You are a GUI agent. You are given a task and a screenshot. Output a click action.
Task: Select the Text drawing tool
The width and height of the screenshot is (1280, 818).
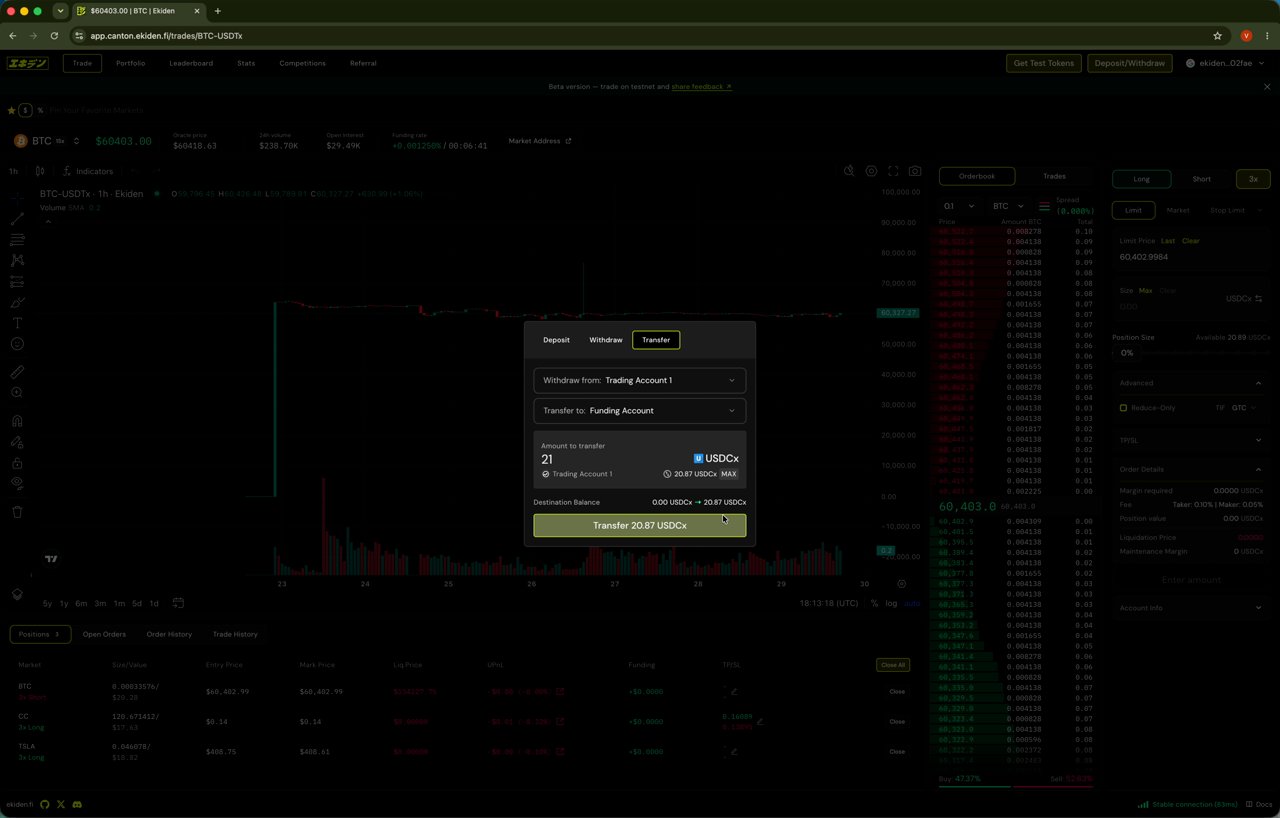[x=17, y=323]
